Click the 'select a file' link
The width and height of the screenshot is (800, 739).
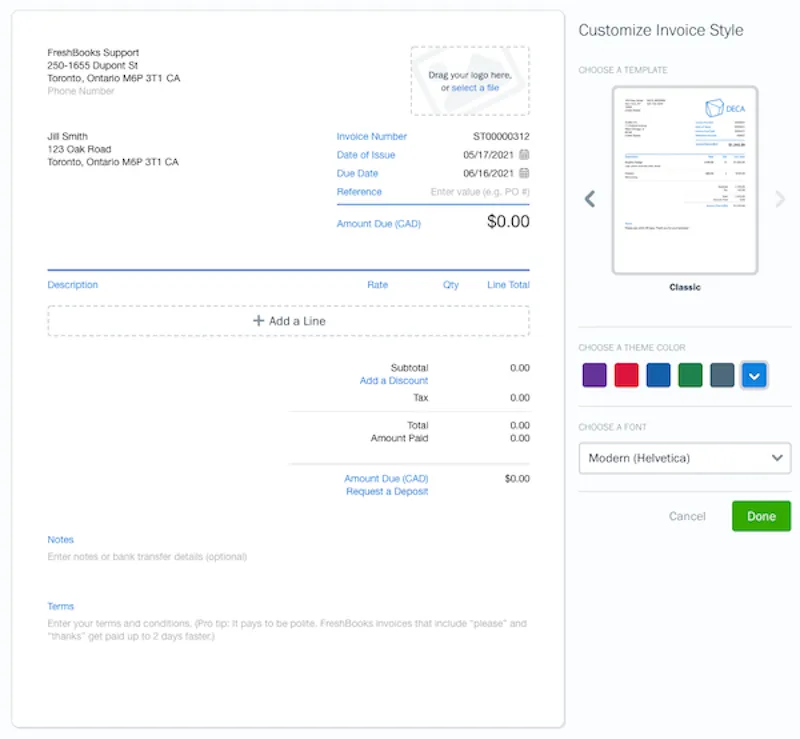475,88
